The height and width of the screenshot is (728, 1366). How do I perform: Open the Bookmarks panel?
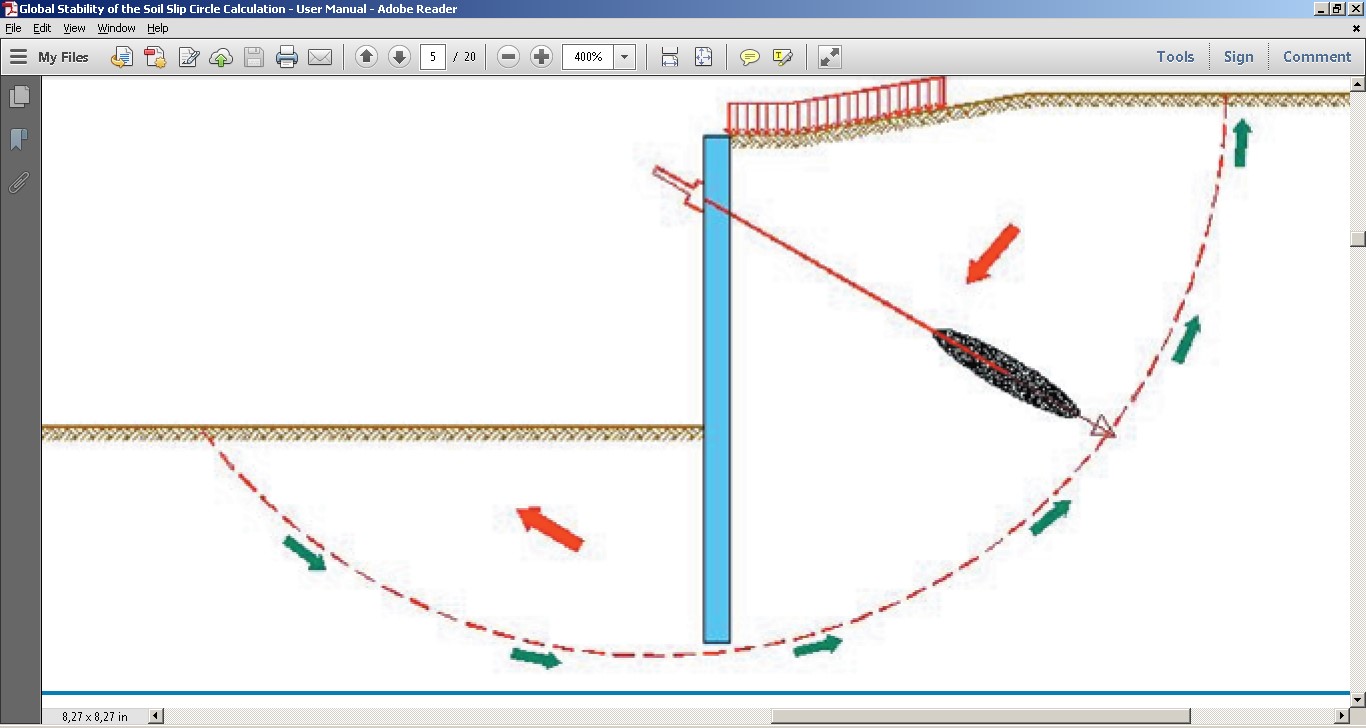pos(19,140)
